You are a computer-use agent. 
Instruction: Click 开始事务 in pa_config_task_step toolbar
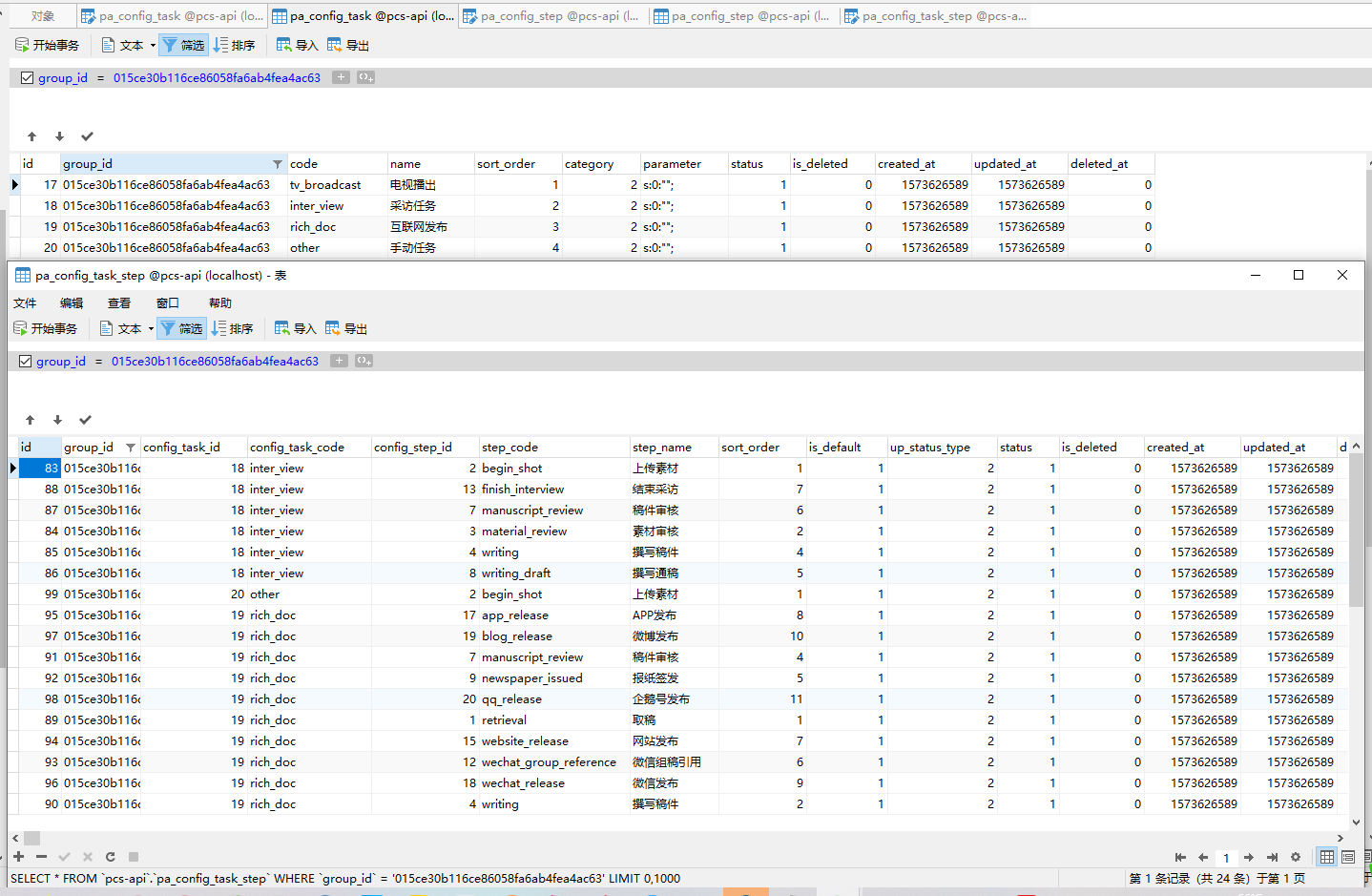coord(45,328)
